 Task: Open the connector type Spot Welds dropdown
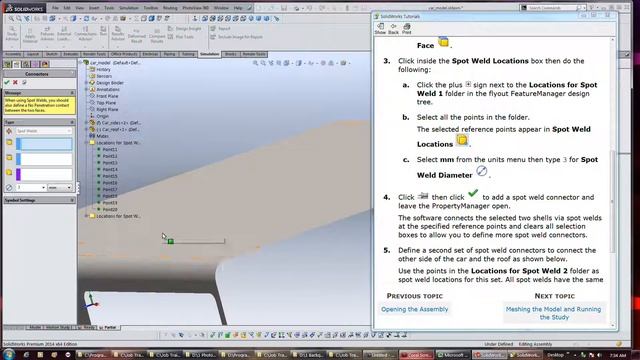coord(44,131)
